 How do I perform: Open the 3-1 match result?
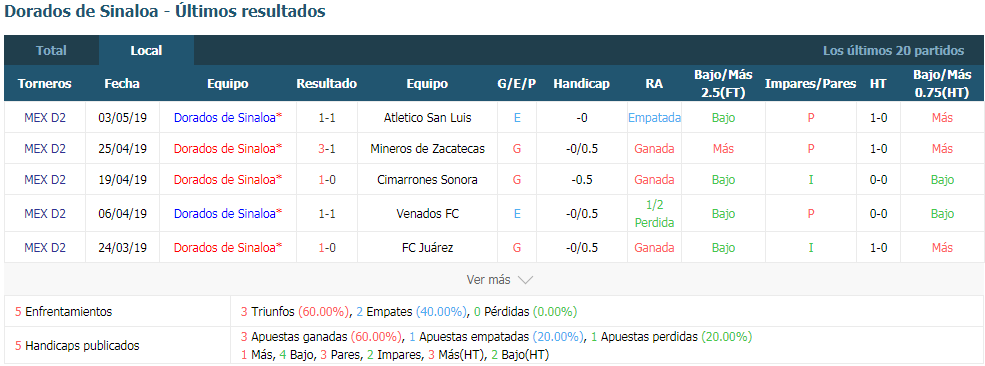pos(327,149)
